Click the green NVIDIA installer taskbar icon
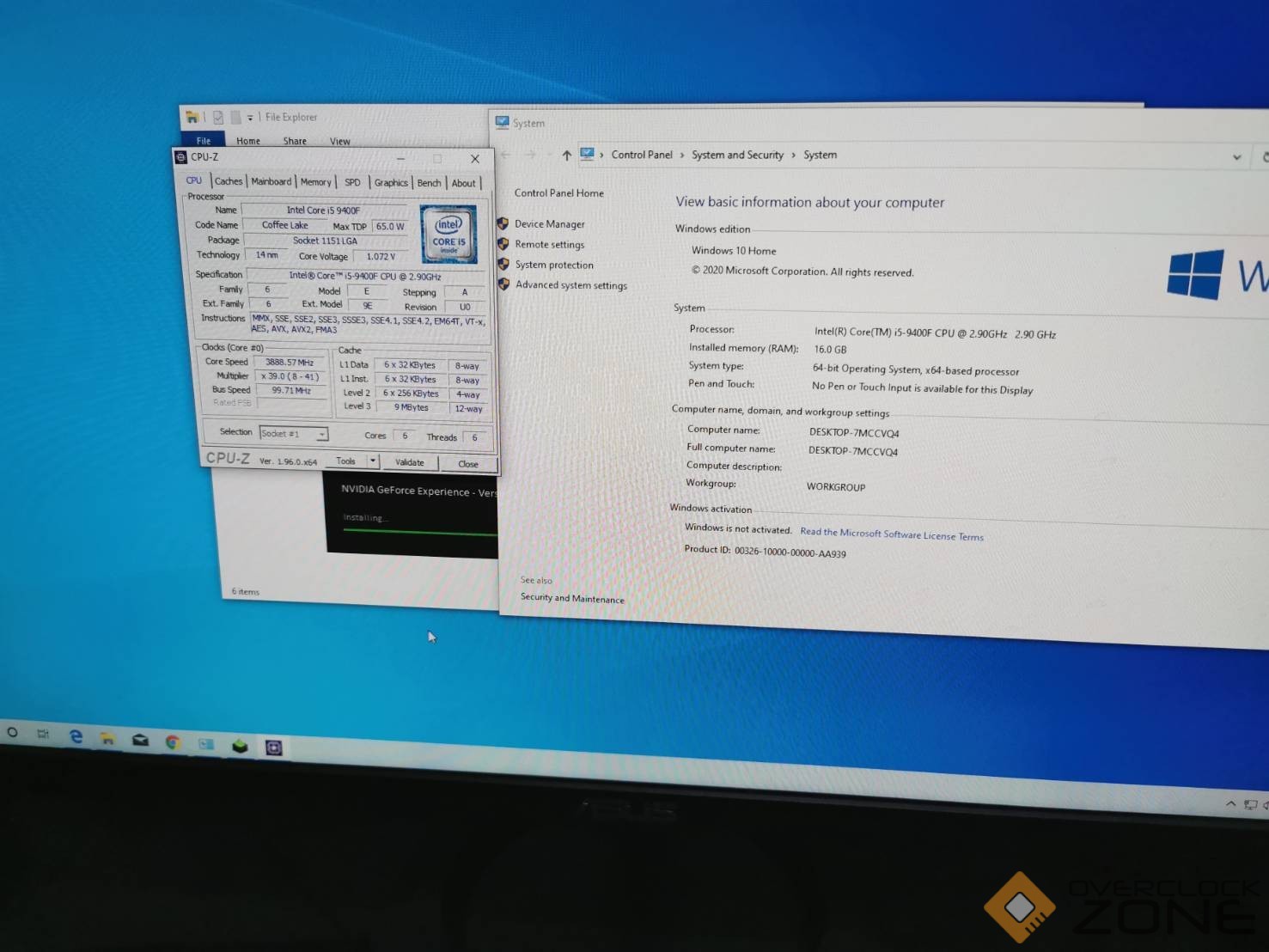The width and height of the screenshot is (1269, 952). (240, 746)
